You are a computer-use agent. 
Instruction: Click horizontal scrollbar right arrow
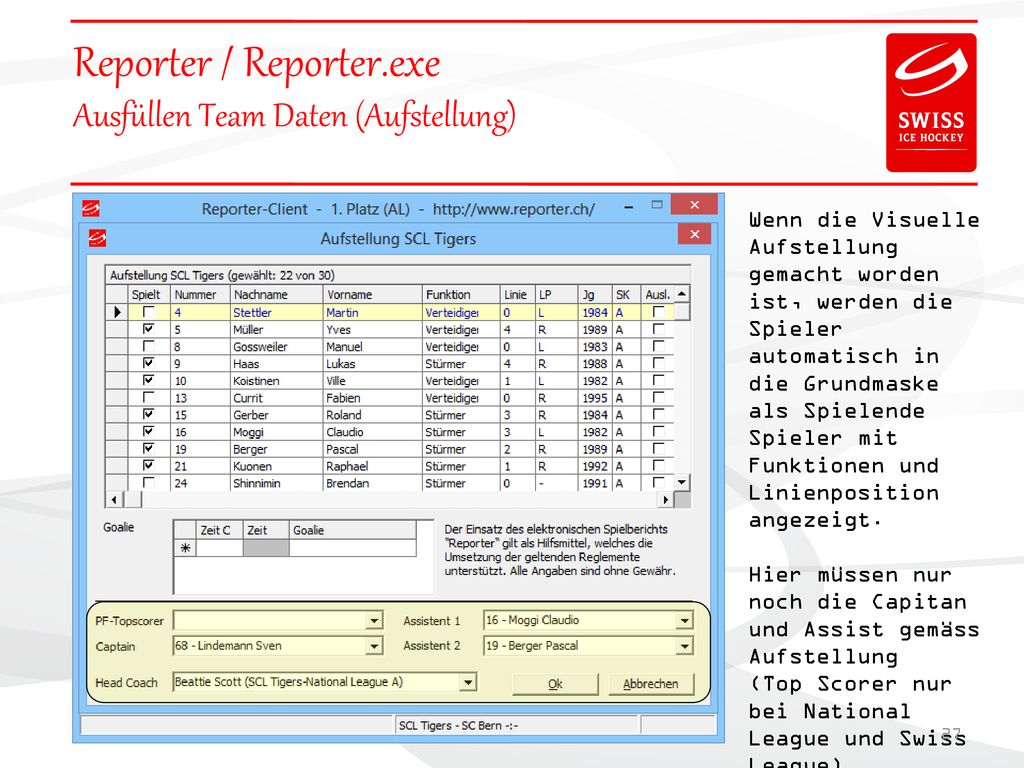point(665,500)
